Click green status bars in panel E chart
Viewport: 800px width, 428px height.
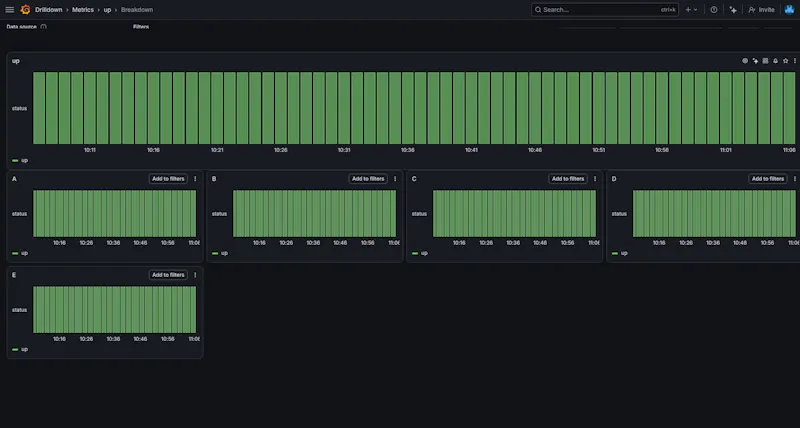[x=115, y=310]
